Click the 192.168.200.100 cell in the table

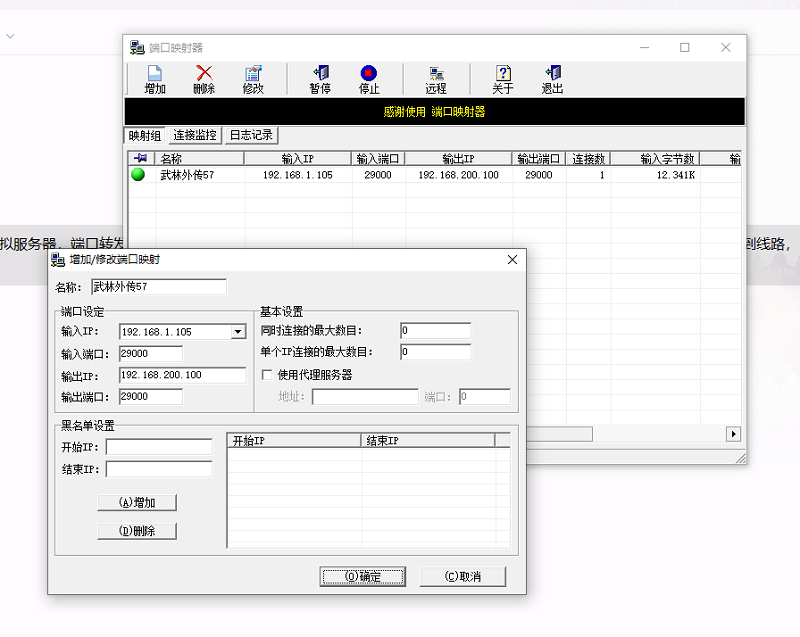(458, 175)
